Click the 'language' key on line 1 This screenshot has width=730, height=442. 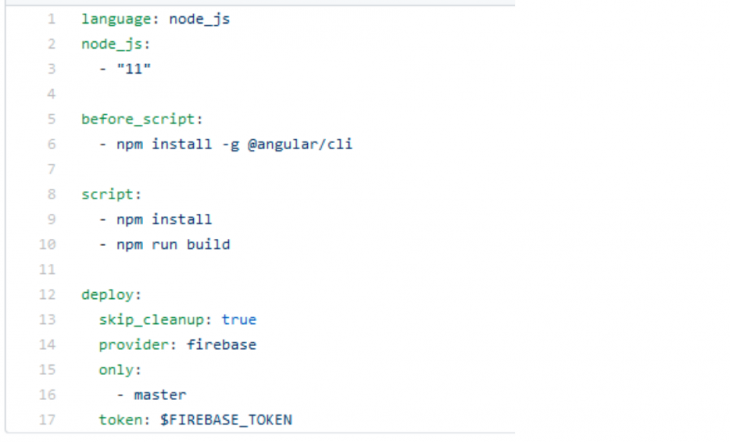pyautogui.click(x=116, y=19)
